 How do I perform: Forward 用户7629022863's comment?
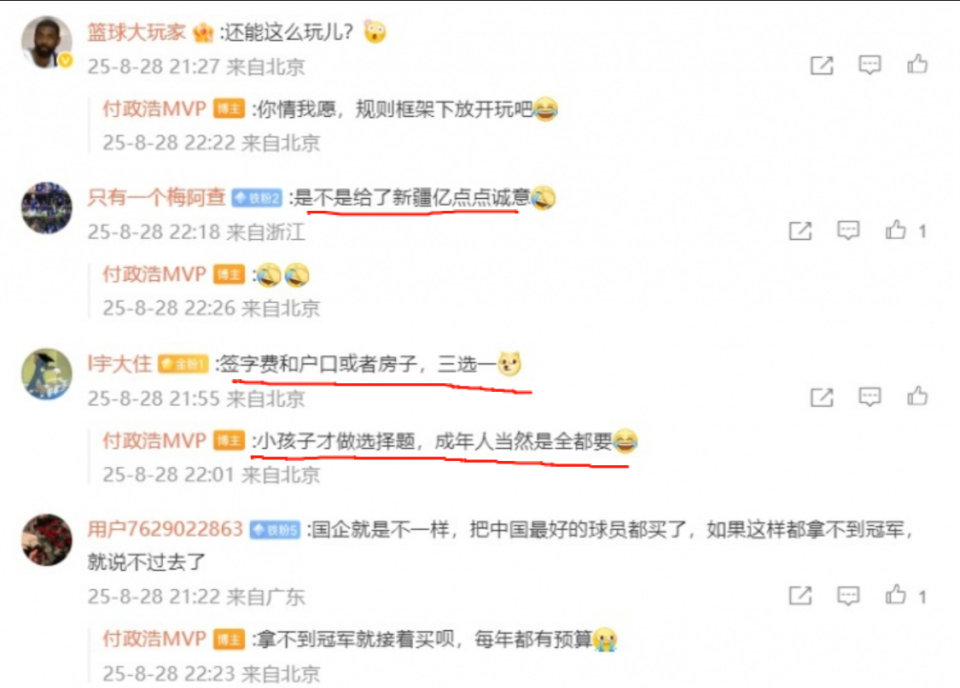800,595
